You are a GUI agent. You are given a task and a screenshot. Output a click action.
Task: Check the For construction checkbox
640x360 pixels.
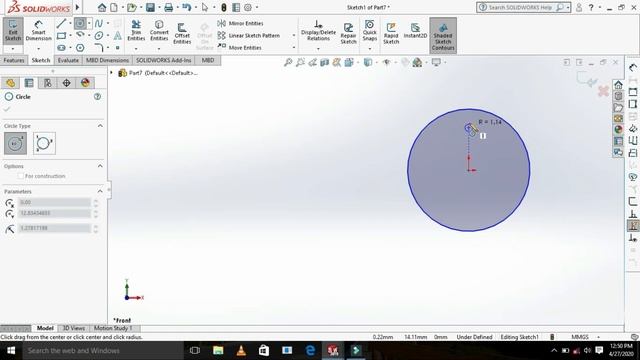(x=20, y=176)
